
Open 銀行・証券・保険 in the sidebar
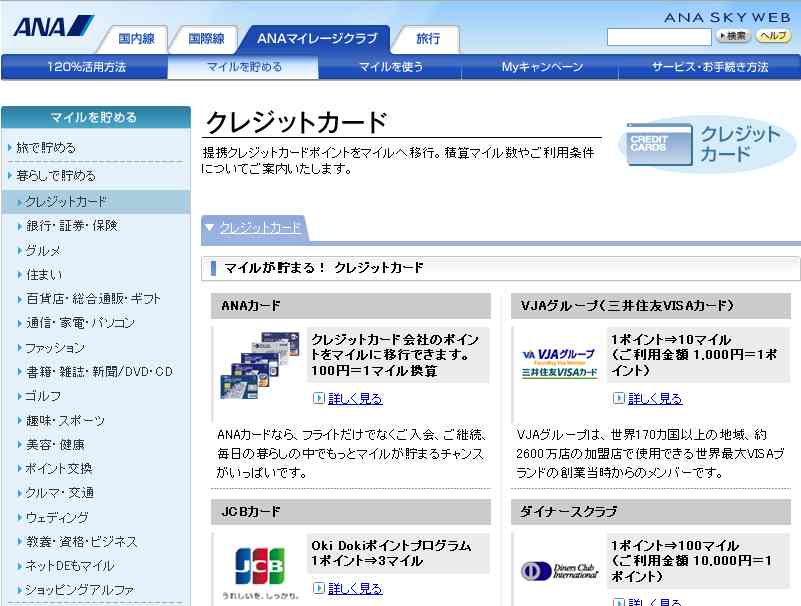pyautogui.click(x=72, y=225)
